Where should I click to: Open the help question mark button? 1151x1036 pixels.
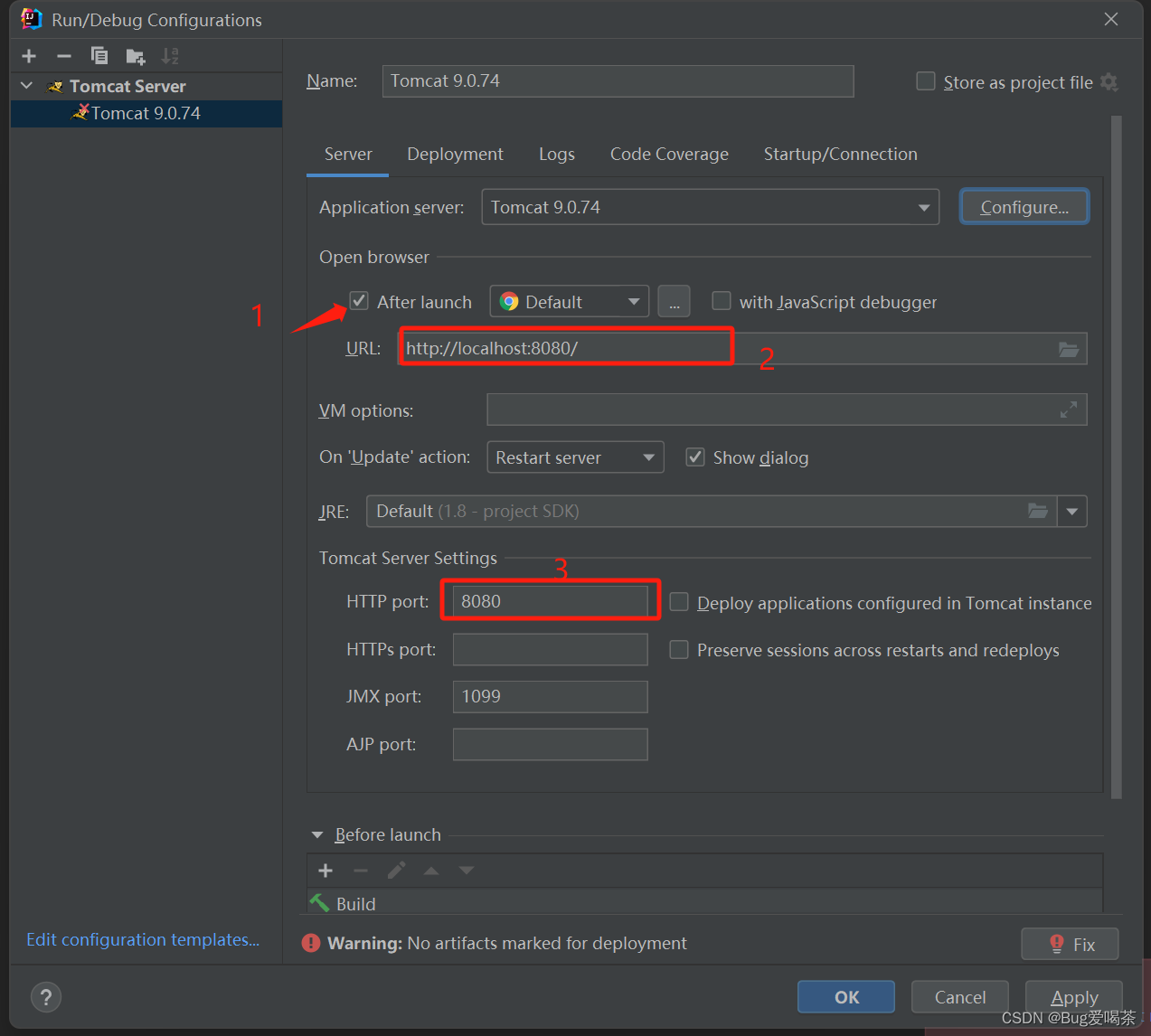pos(46,997)
